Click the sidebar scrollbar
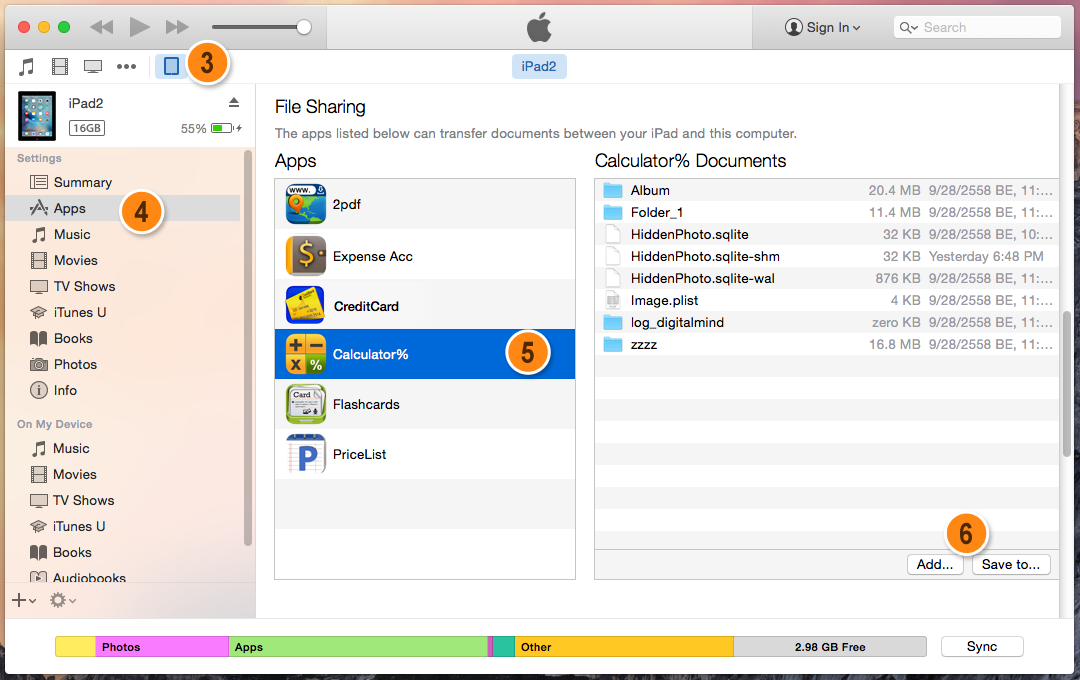The image size is (1080, 680). 248,349
